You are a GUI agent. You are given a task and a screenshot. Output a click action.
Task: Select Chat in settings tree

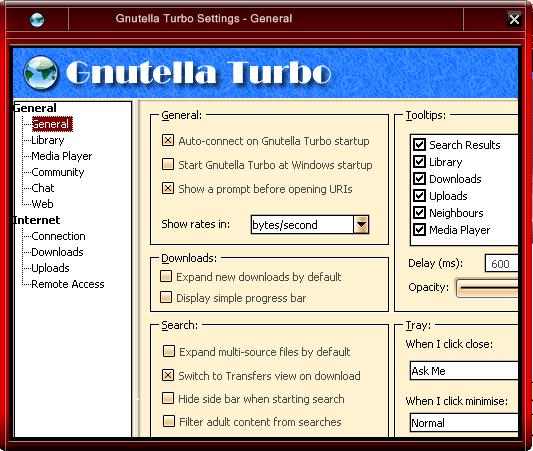coord(42,188)
